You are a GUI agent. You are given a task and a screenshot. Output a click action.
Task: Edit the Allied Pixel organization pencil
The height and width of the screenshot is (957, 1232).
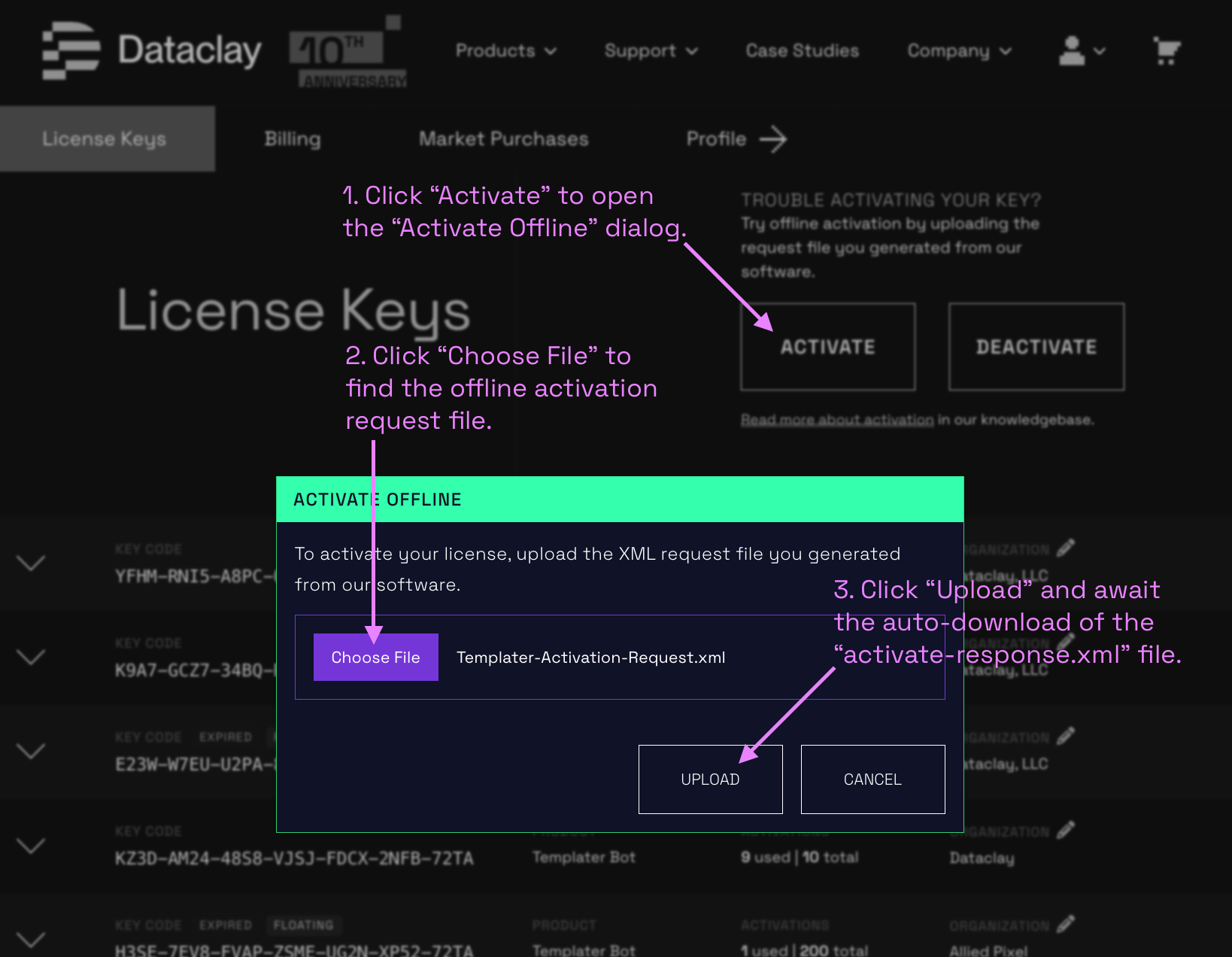(1065, 925)
